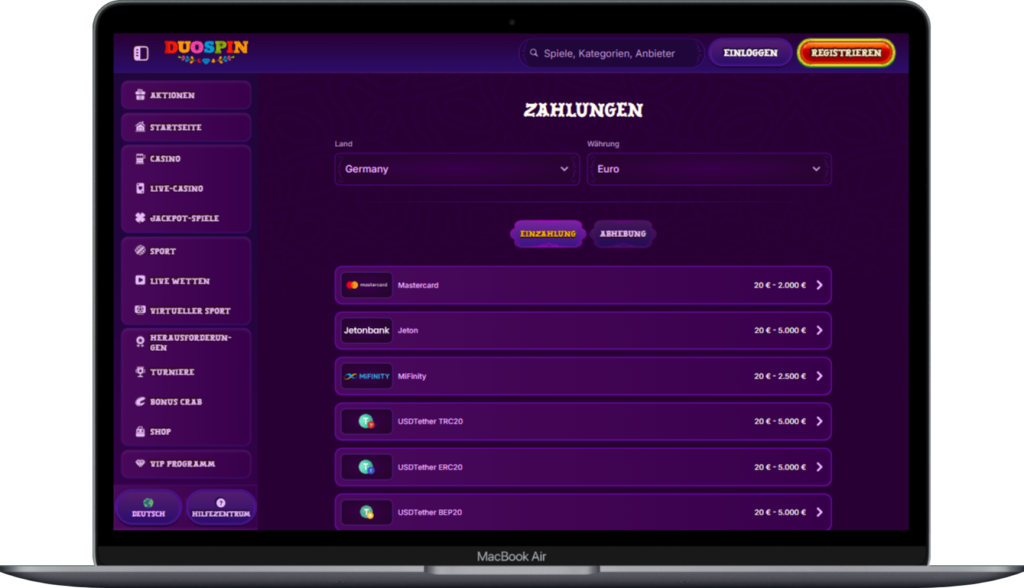Click the Registrieren button
1024x588 pixels.
pos(846,52)
